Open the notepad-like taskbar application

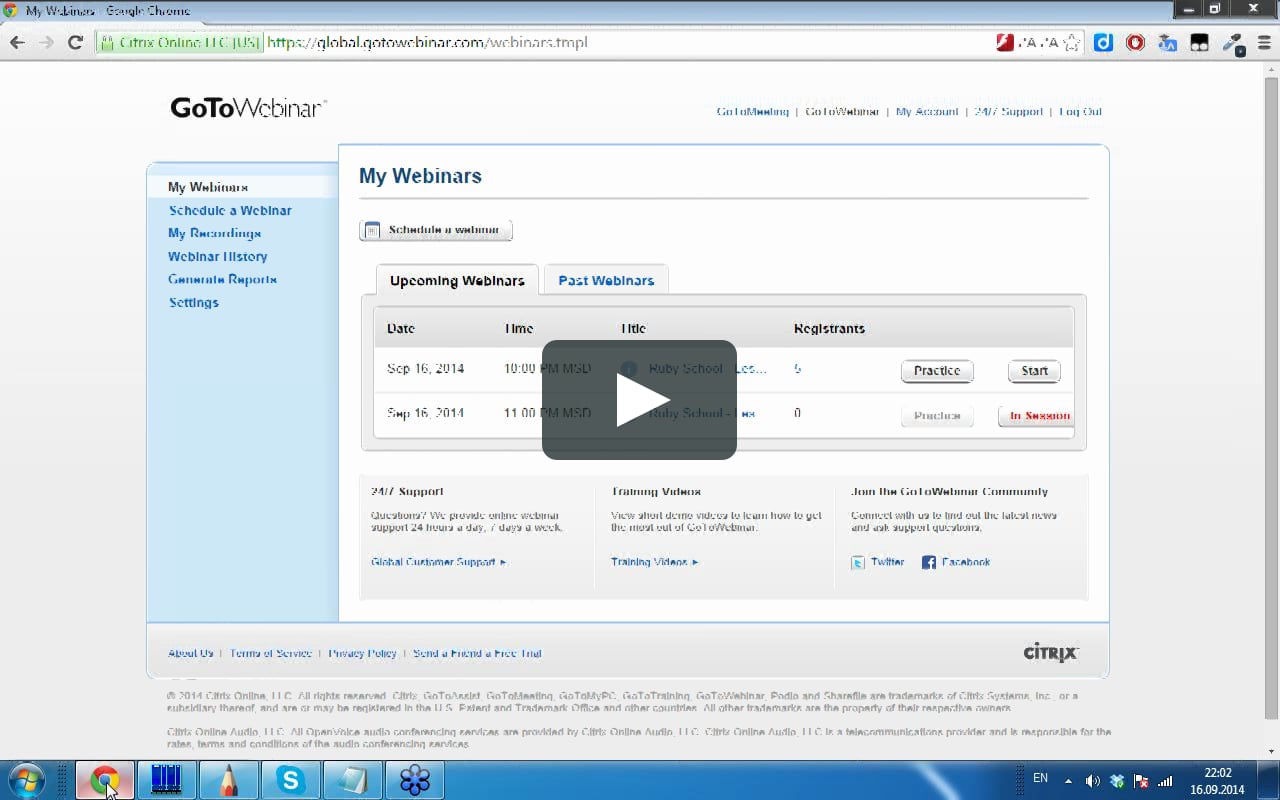click(352, 780)
